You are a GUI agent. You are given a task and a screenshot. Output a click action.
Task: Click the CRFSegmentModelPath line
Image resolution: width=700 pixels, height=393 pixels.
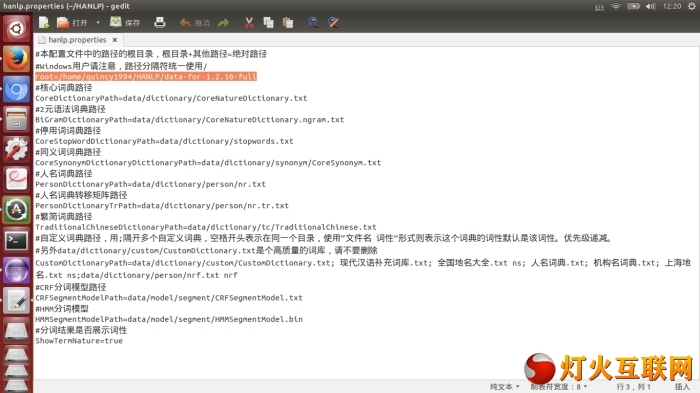tap(169, 297)
